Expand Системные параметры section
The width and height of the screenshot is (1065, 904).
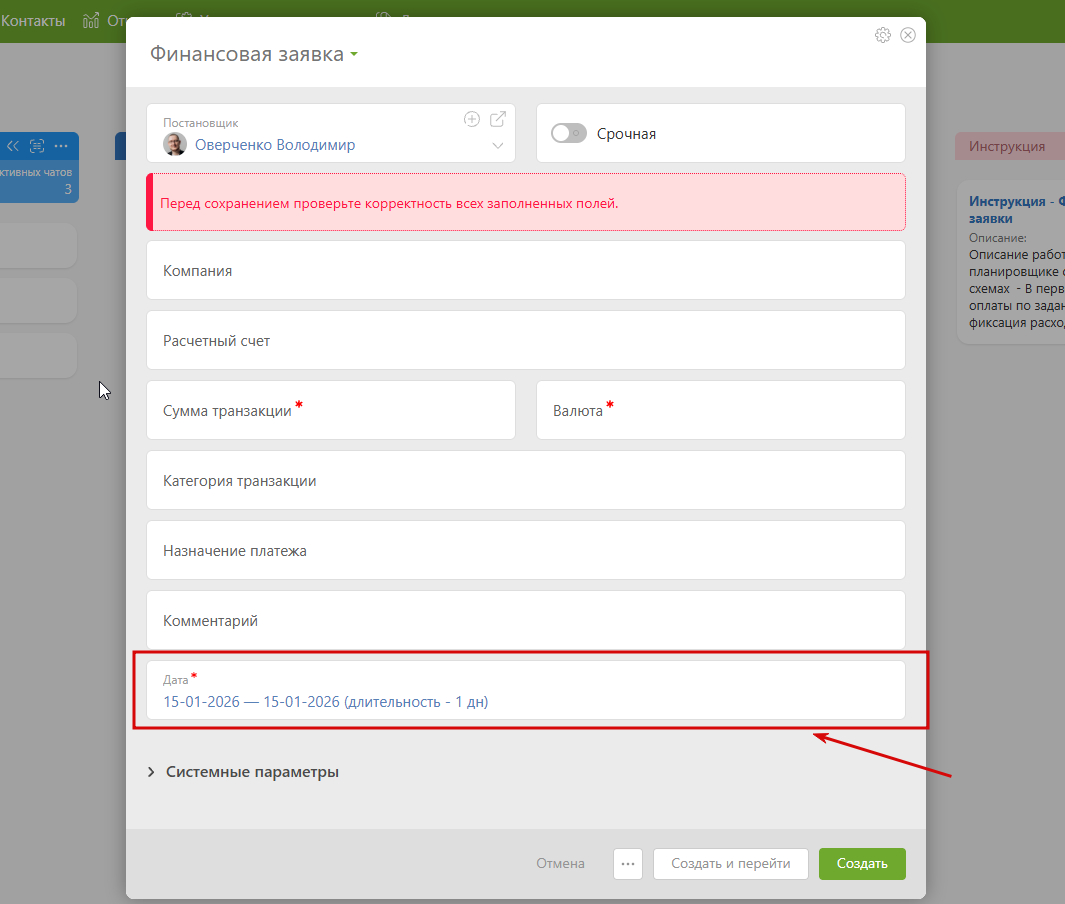click(243, 772)
